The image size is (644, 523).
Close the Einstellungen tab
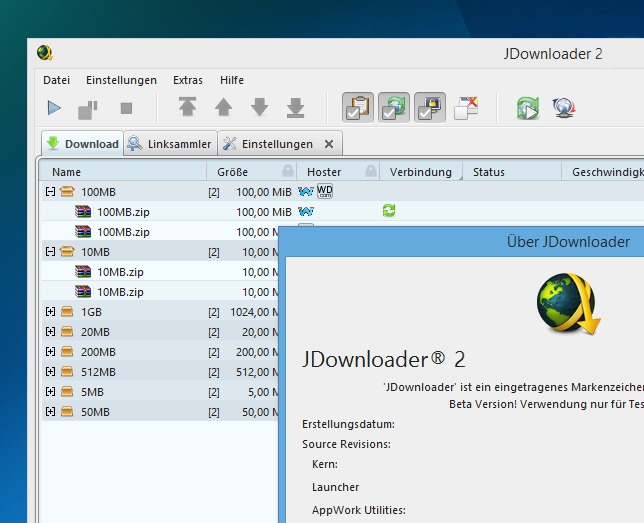(x=329, y=144)
